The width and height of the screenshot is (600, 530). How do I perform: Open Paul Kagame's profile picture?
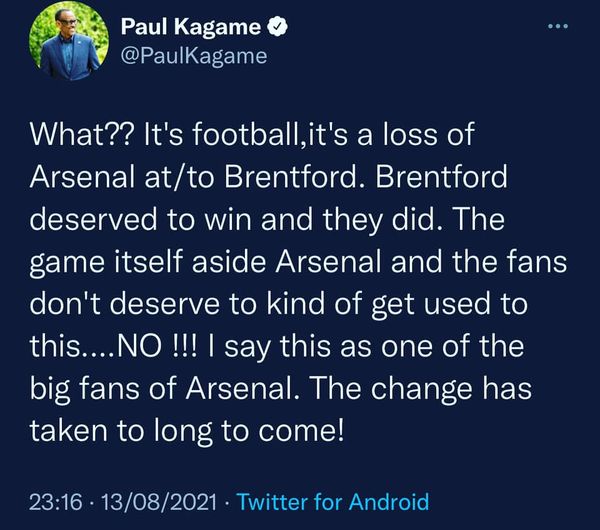click(x=71, y=42)
